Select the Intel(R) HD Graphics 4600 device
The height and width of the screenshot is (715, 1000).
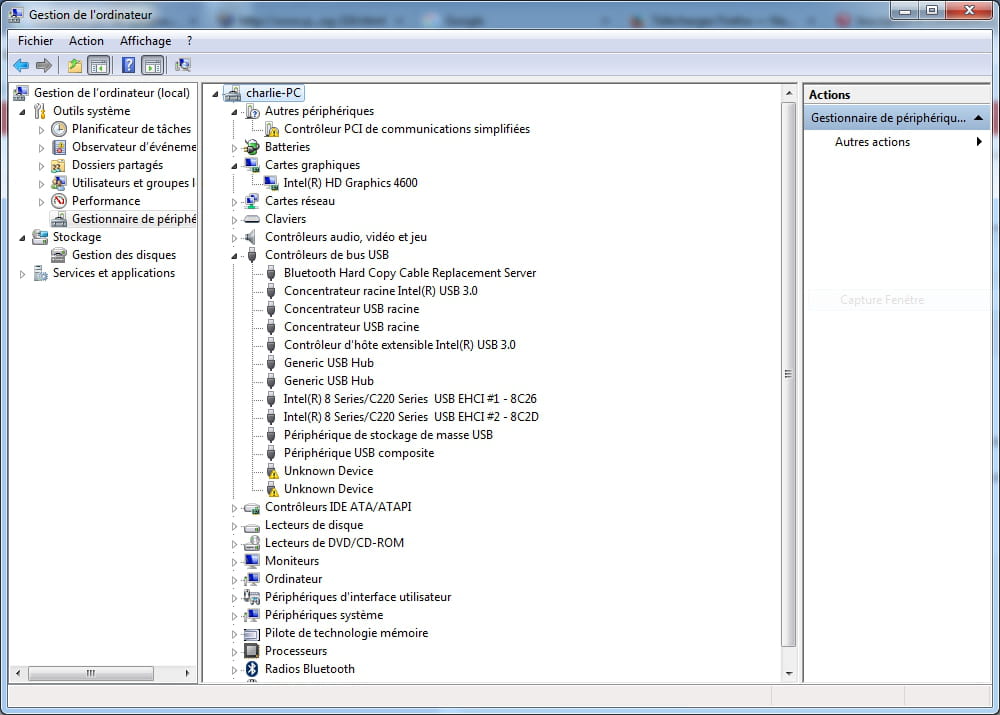pos(350,183)
